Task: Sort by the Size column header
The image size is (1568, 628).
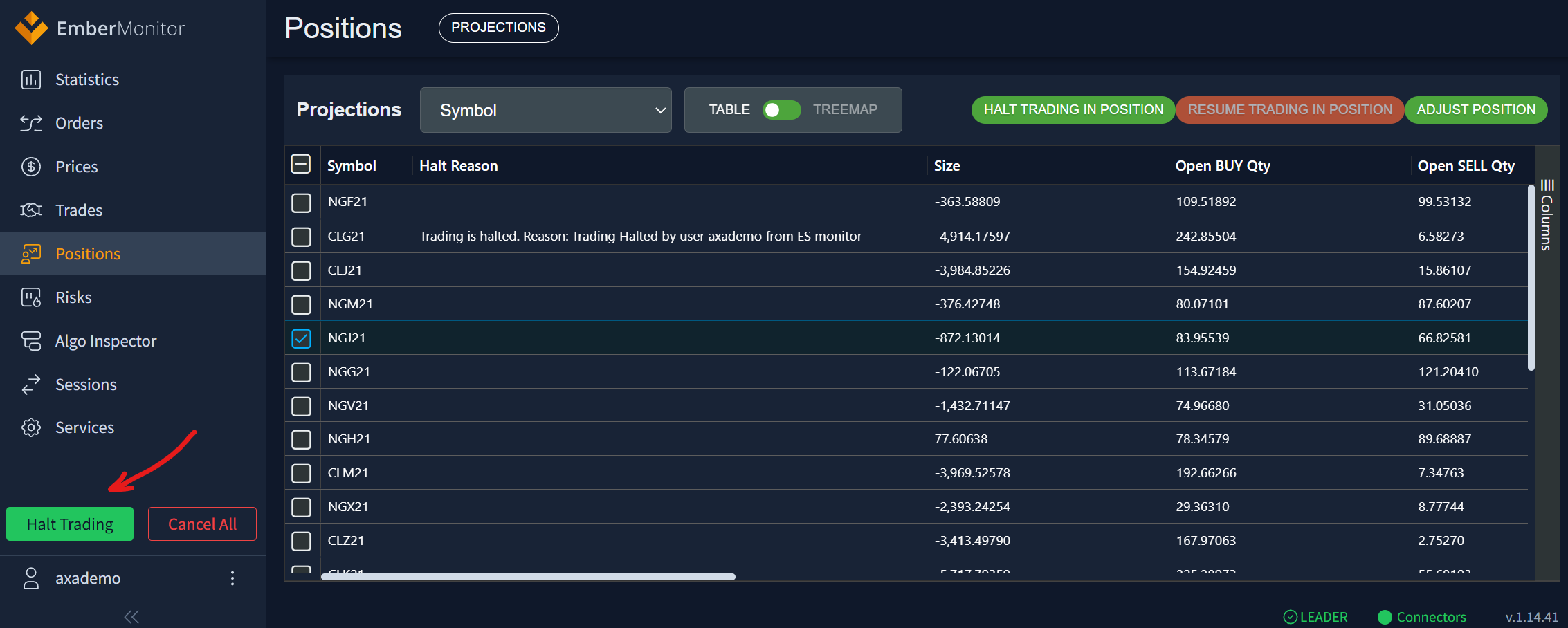Action: pyautogui.click(x=947, y=166)
